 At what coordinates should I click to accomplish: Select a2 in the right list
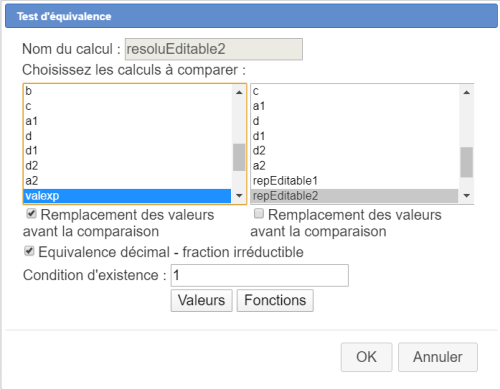(355, 166)
